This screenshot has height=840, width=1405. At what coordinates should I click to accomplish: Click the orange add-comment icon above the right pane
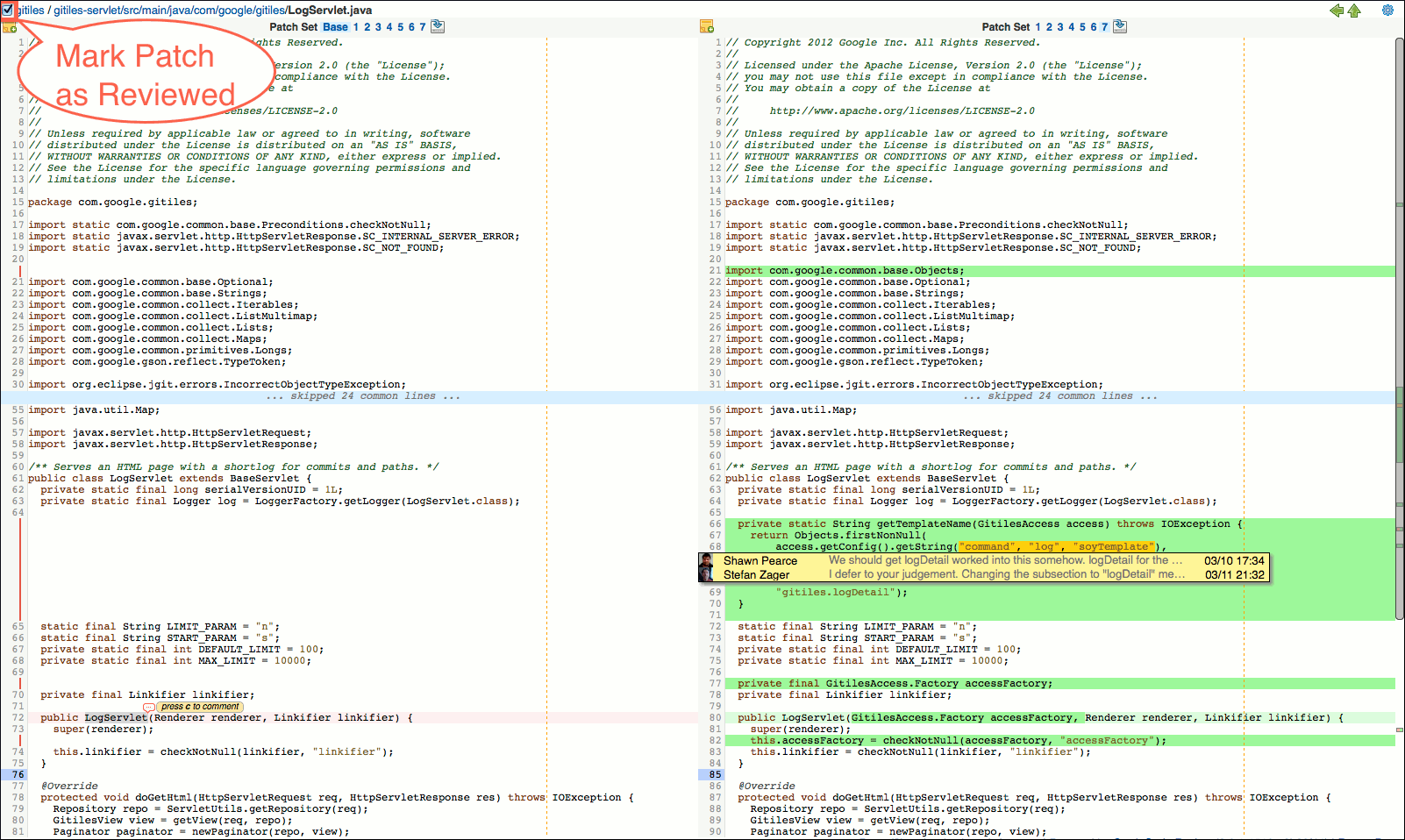click(707, 27)
